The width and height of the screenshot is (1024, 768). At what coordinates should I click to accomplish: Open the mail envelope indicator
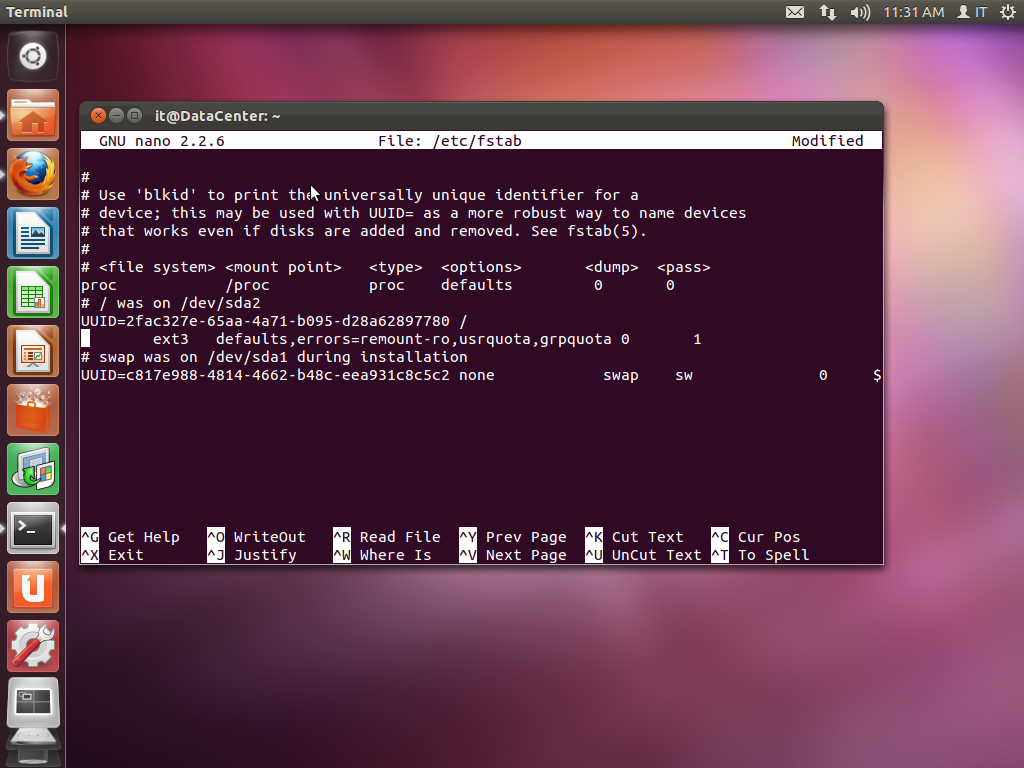(795, 12)
